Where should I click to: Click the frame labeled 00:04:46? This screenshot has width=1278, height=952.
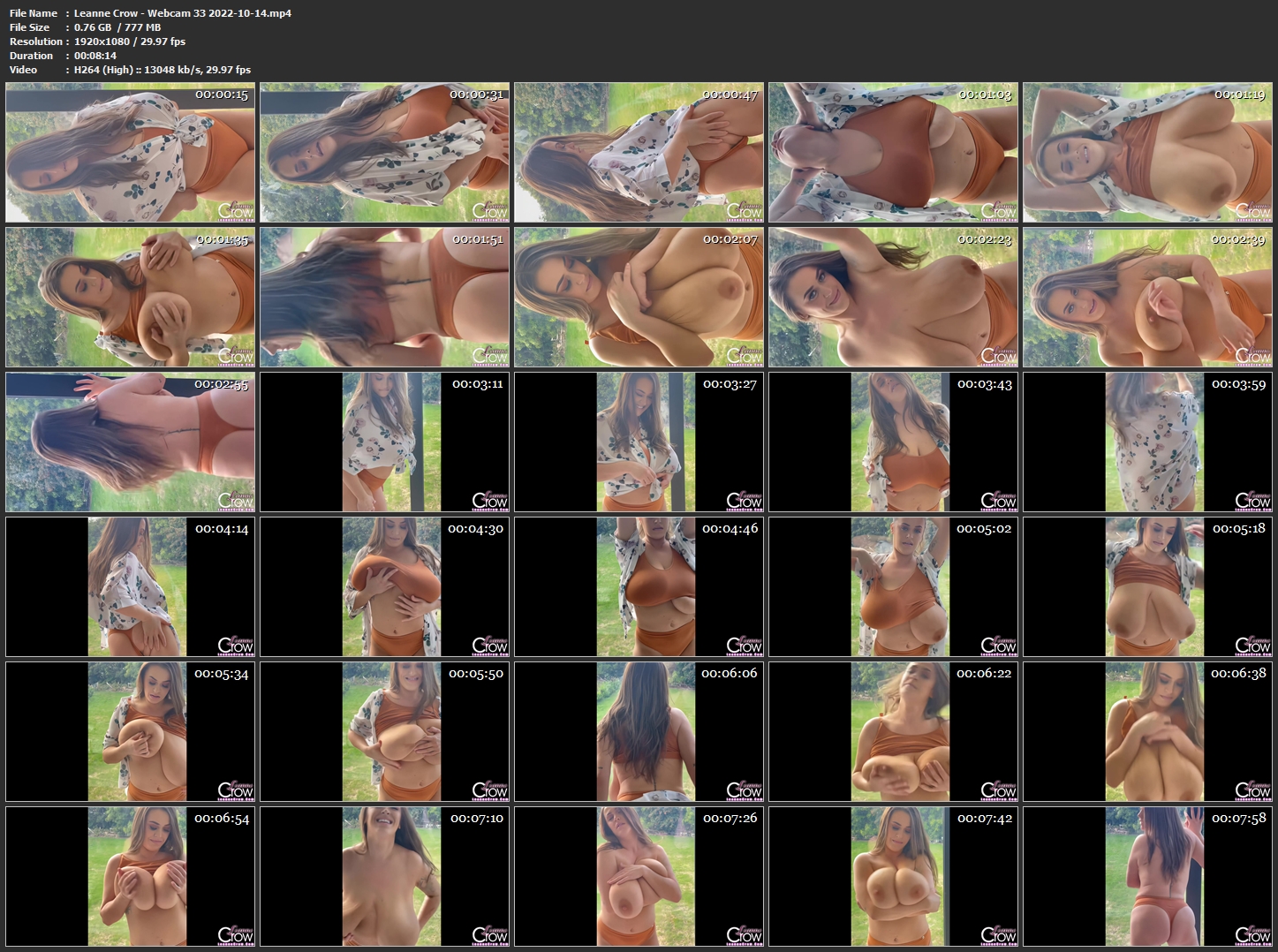pyautogui.click(x=639, y=587)
